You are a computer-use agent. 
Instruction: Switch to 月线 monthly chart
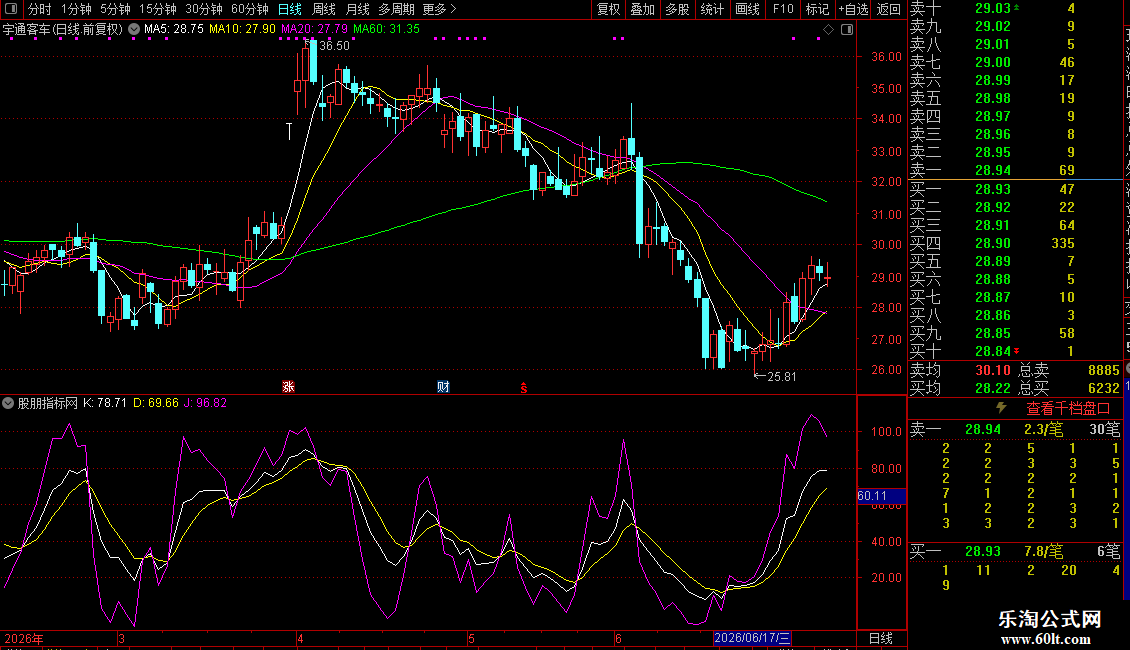click(357, 9)
